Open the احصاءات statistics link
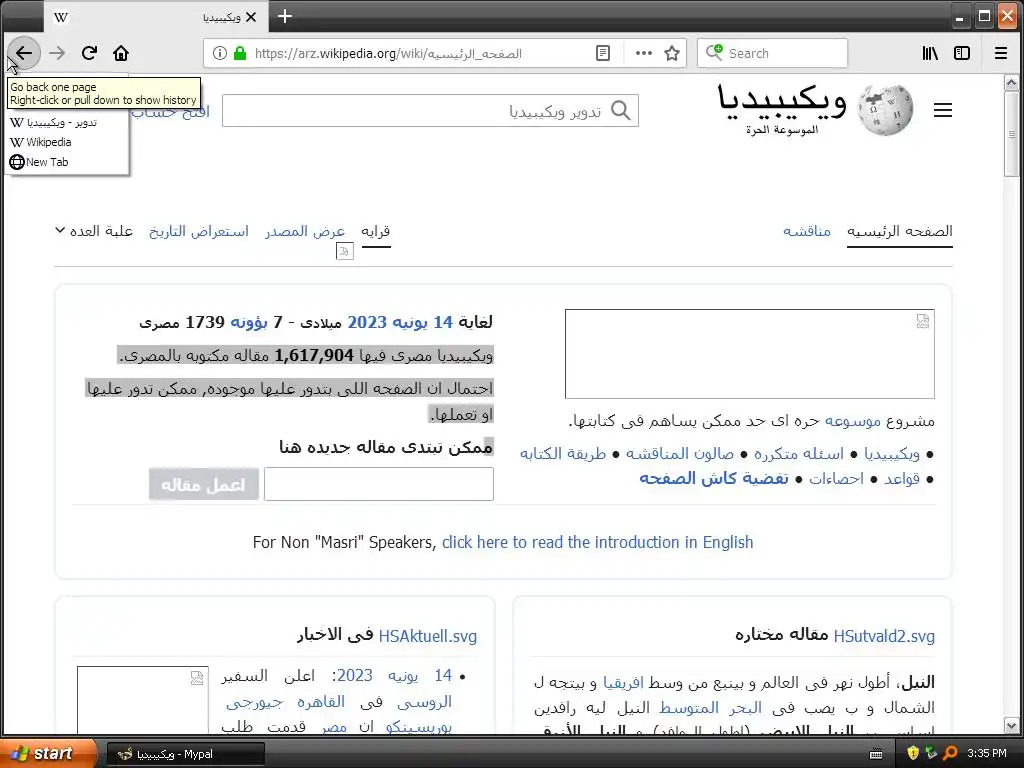Viewport: 1024px width, 768px height. tap(836, 479)
